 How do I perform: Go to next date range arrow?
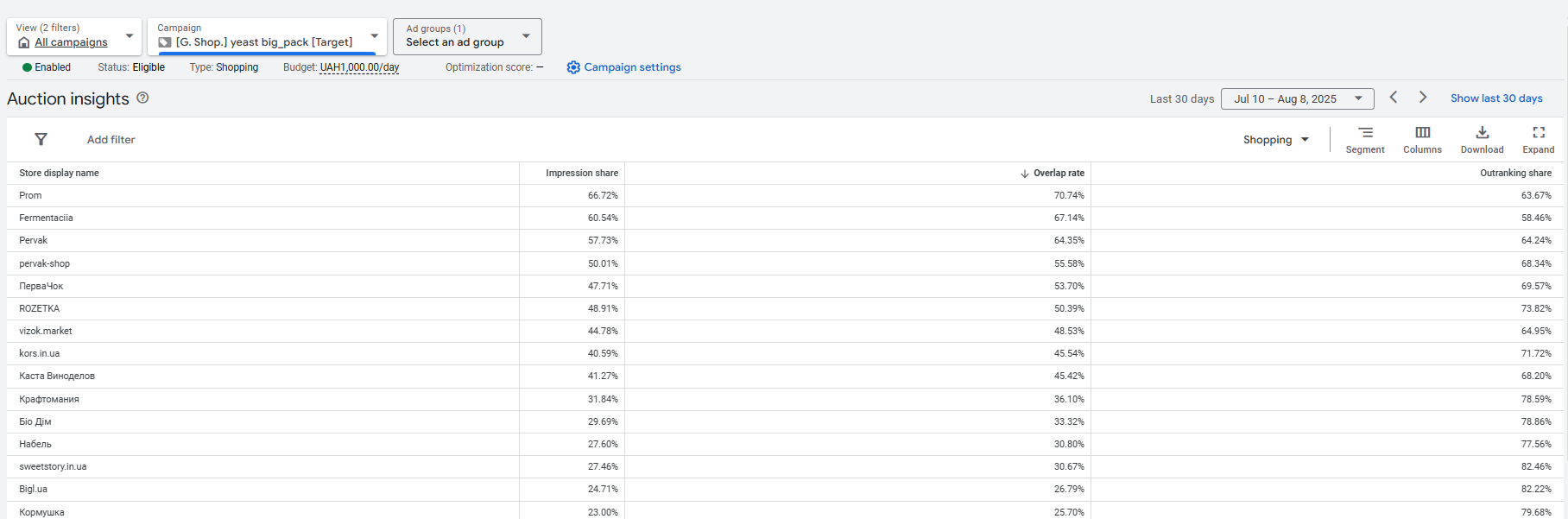click(1423, 98)
